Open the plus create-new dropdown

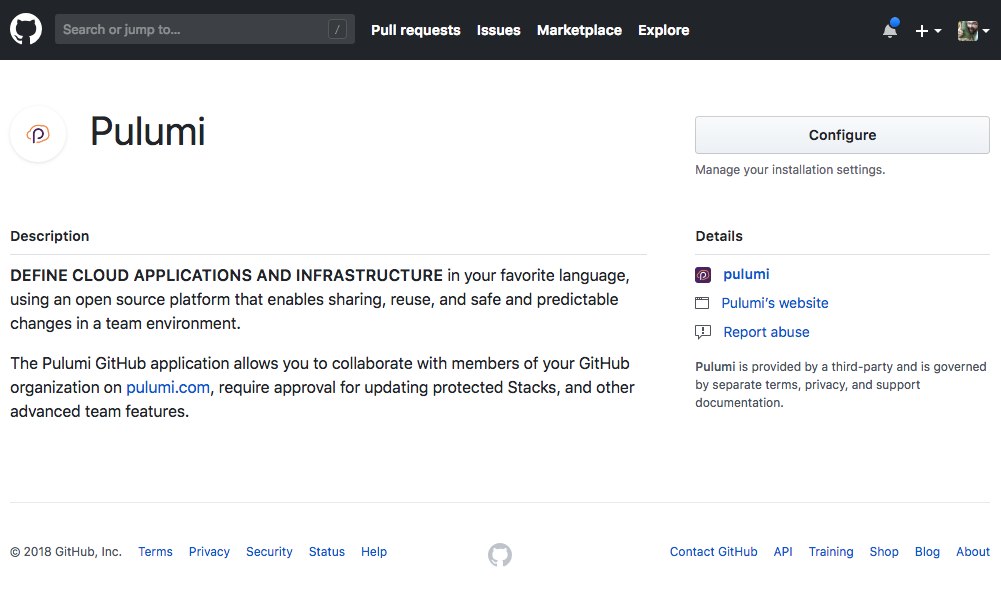pos(928,31)
